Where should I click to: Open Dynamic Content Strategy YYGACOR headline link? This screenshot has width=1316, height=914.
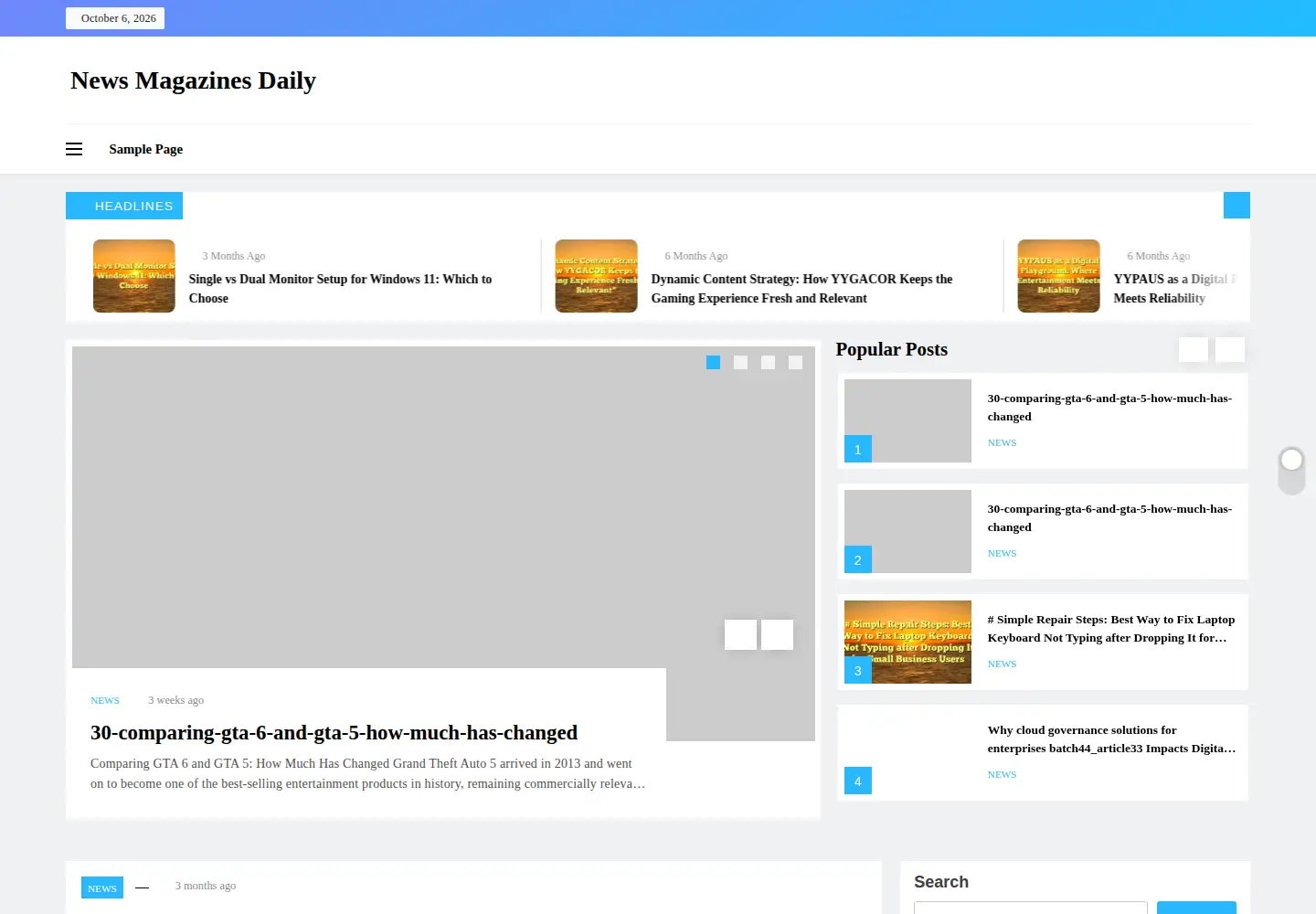click(x=801, y=289)
